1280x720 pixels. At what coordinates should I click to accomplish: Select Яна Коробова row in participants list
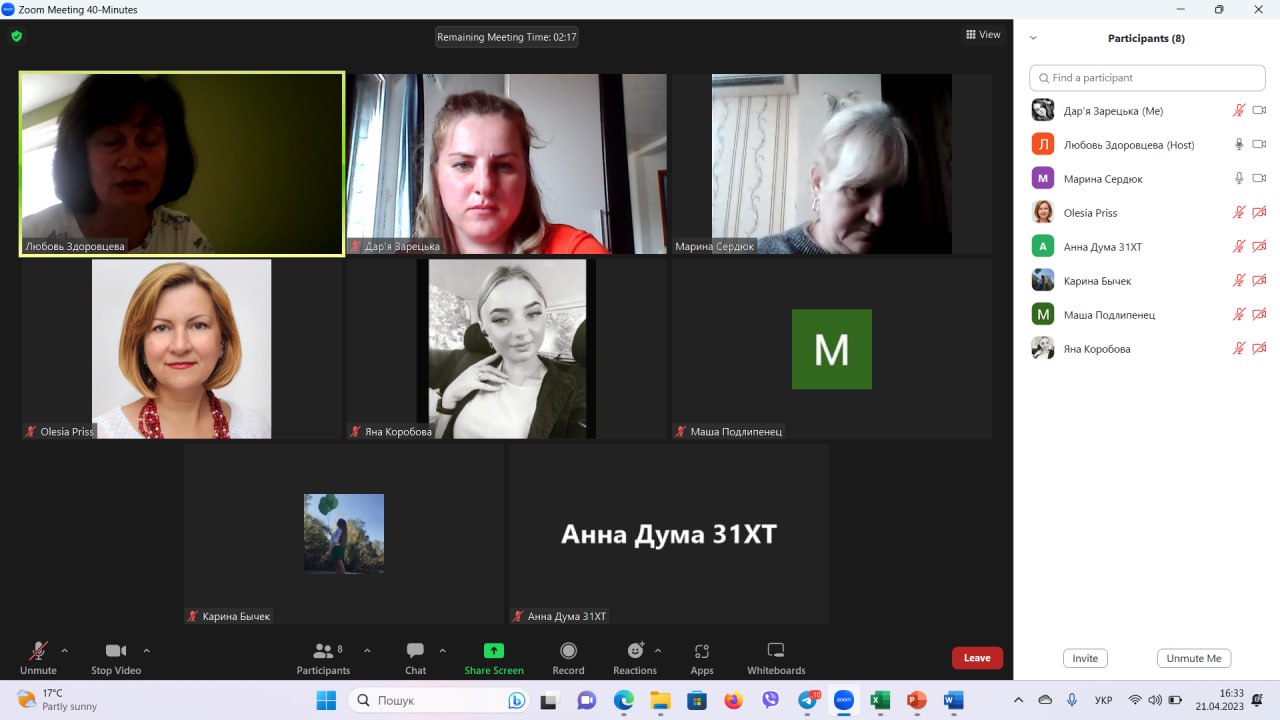pos(1147,349)
